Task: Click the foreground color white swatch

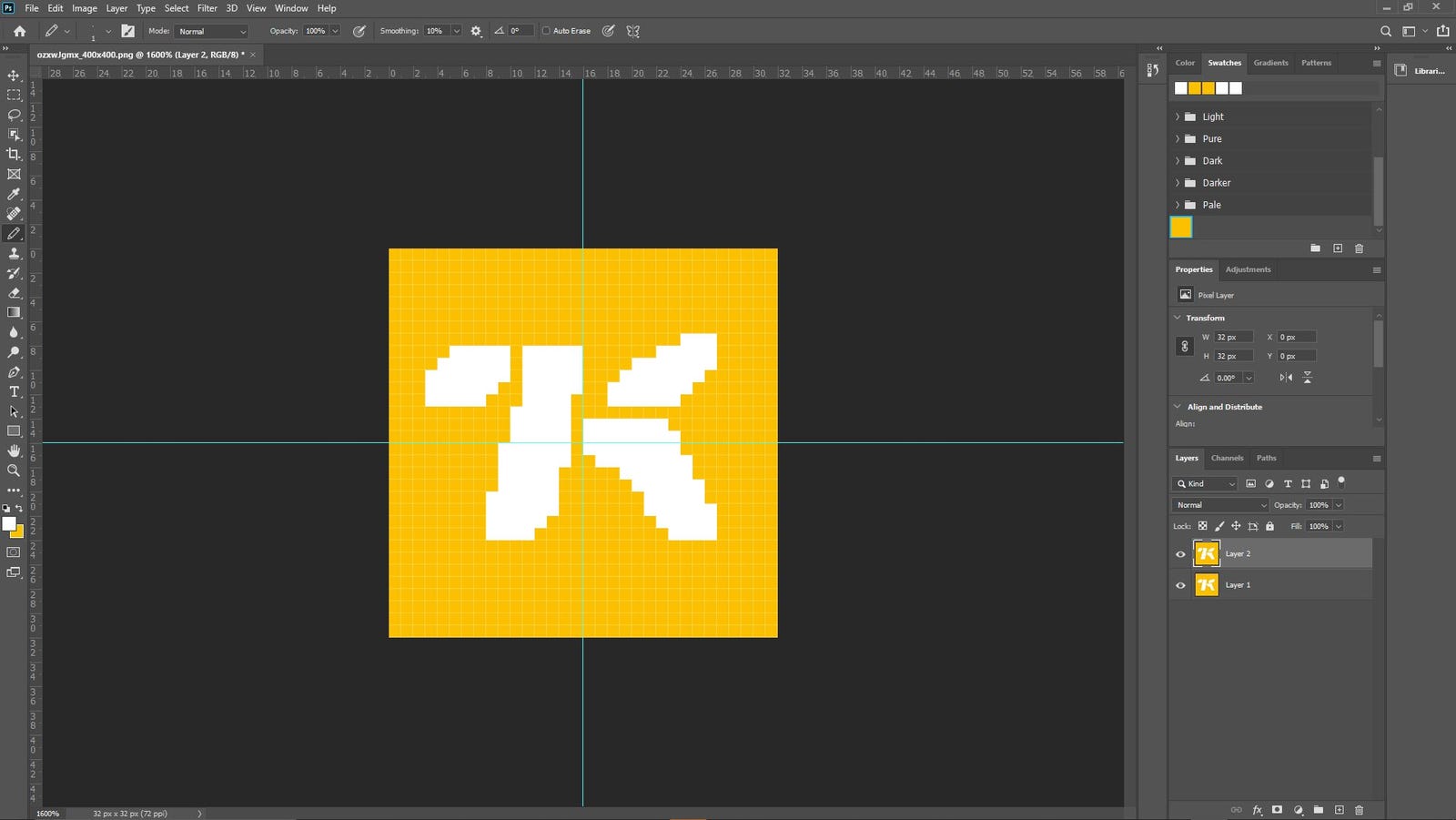Action: coord(9,523)
